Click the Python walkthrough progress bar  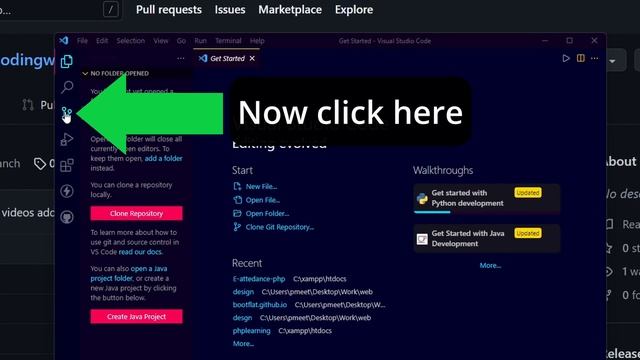click(x=432, y=212)
